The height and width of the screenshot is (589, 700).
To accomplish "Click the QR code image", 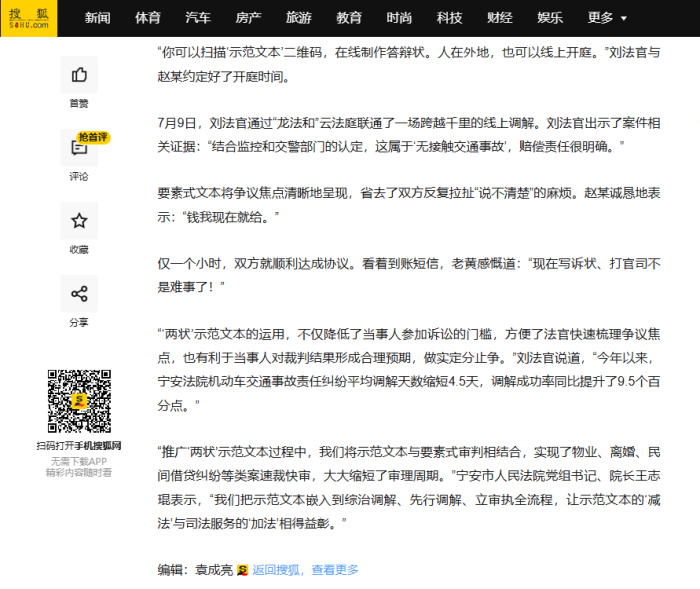I will (79, 401).
